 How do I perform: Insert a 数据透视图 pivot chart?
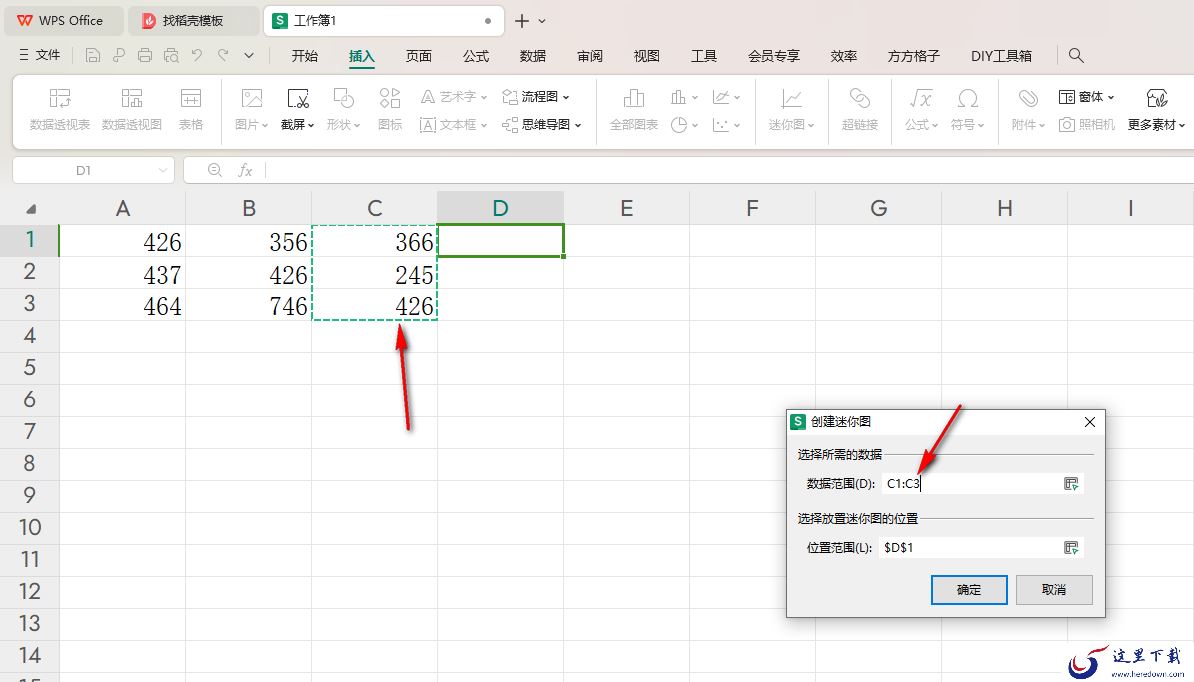pos(132,109)
